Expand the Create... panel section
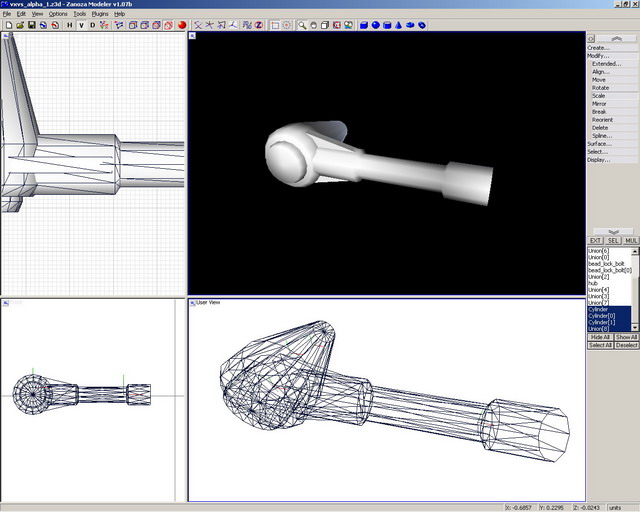The height and width of the screenshot is (512, 640). click(x=598, y=47)
